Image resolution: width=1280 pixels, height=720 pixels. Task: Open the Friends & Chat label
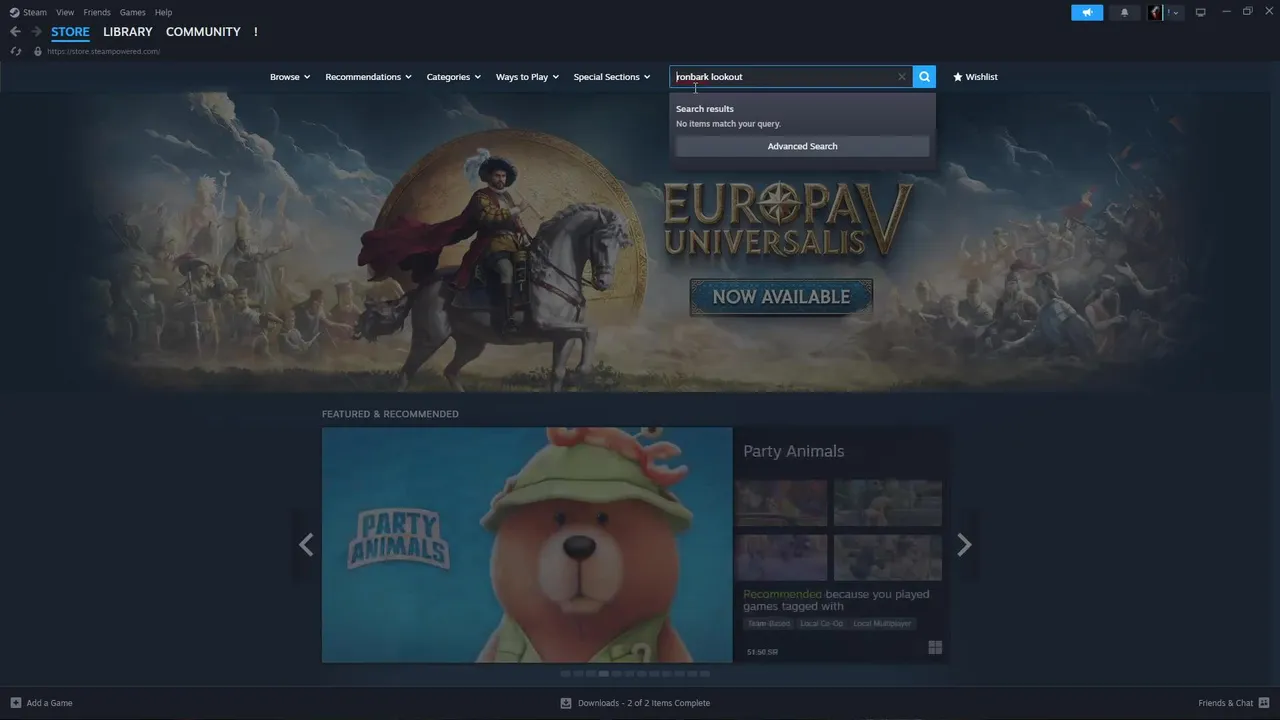click(x=1226, y=703)
